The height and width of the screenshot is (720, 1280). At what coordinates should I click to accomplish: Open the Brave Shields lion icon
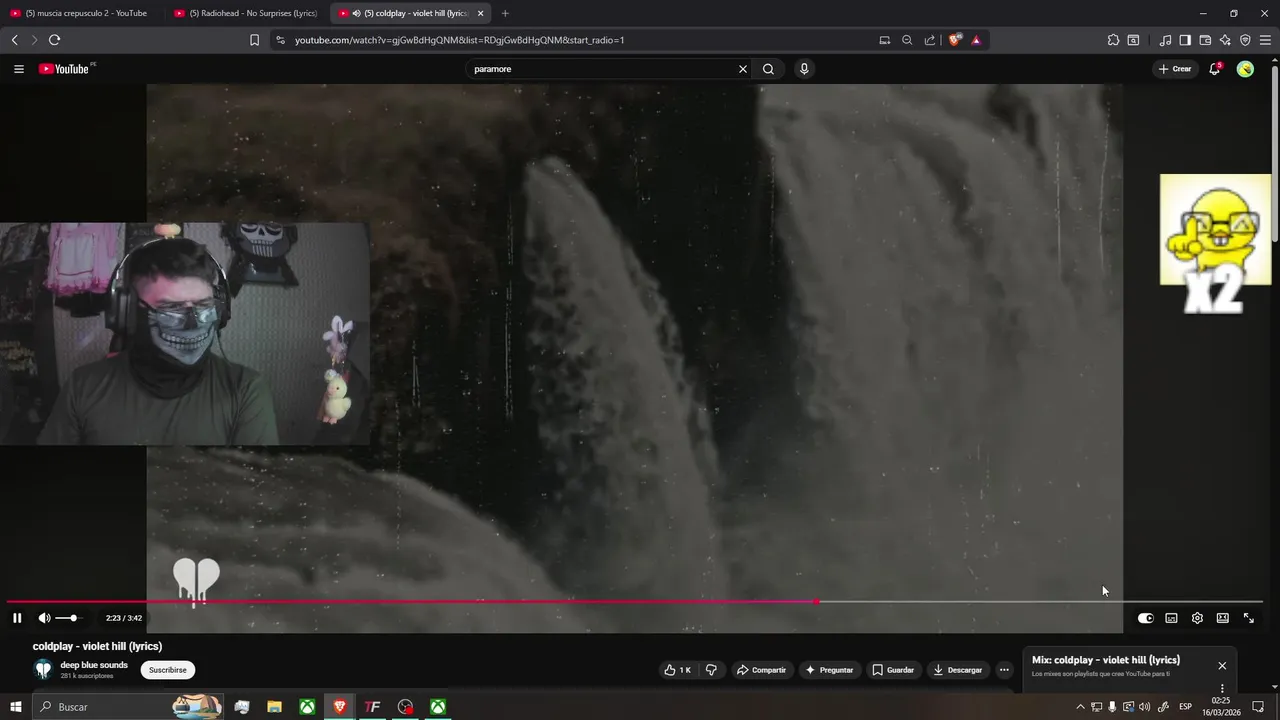pos(955,40)
